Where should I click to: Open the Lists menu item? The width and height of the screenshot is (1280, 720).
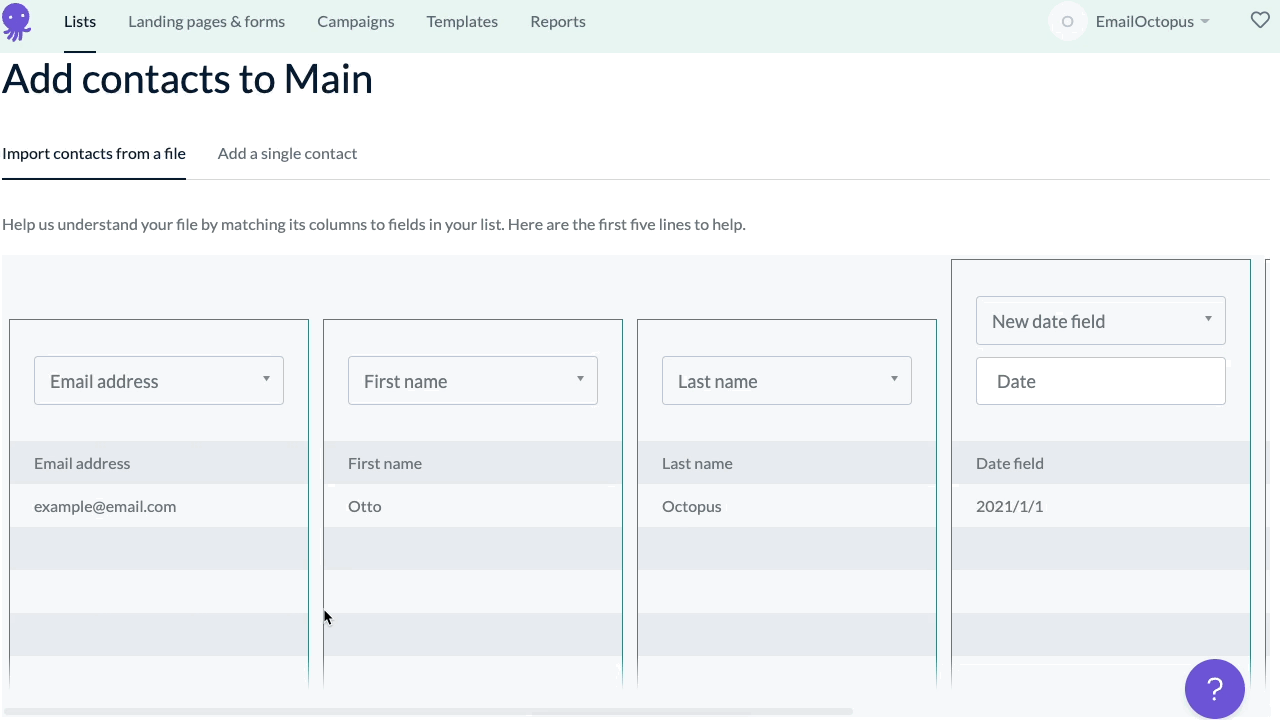79,21
